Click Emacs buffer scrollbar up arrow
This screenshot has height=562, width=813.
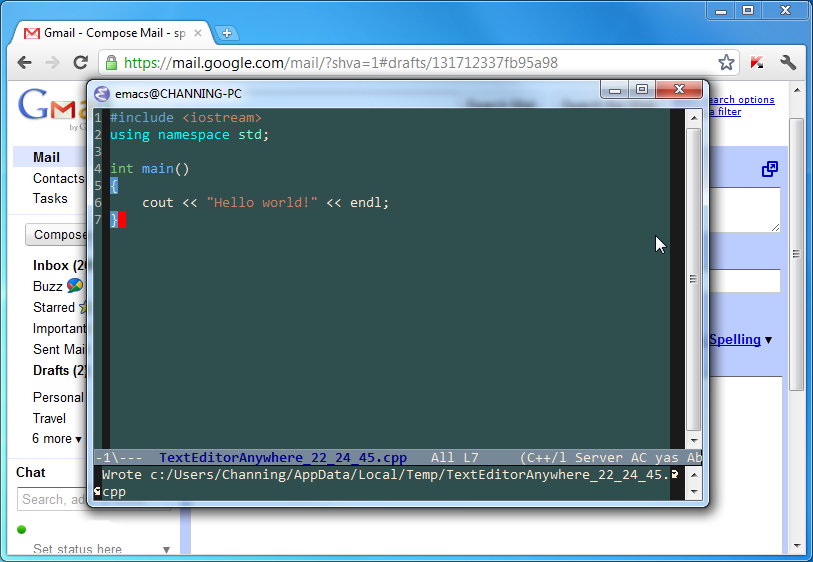[x=694, y=118]
